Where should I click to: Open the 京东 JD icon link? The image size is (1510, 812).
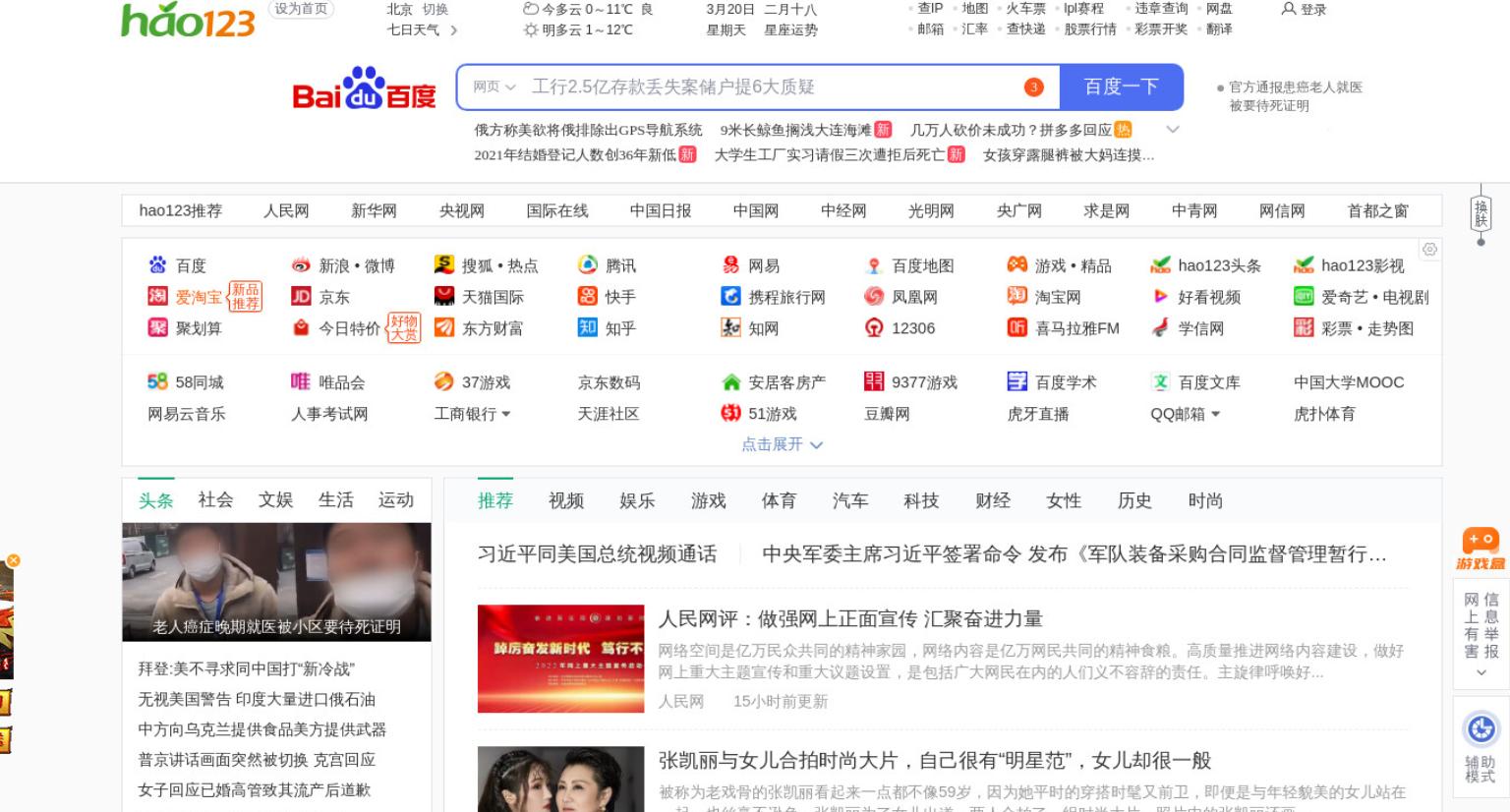301,297
